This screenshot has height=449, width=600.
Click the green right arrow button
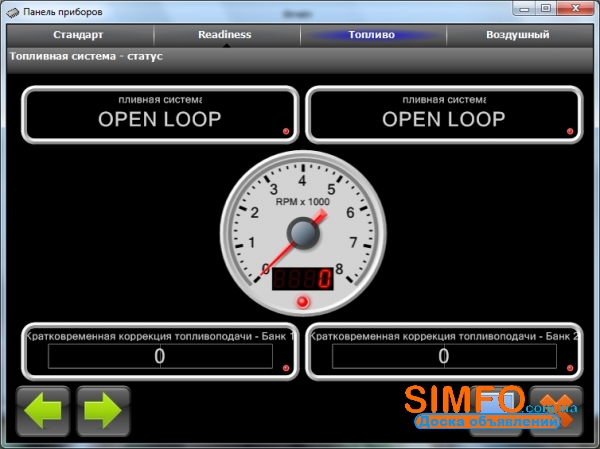point(104,411)
